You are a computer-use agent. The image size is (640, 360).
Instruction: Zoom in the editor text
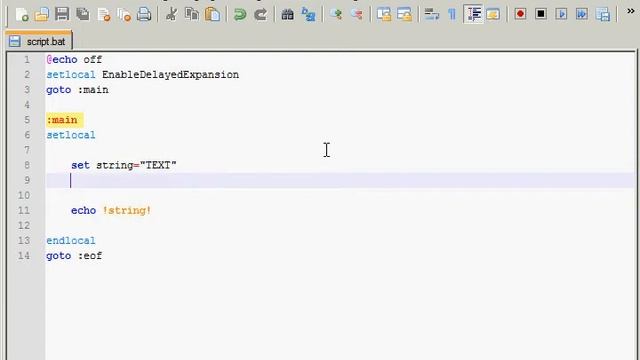point(336,15)
